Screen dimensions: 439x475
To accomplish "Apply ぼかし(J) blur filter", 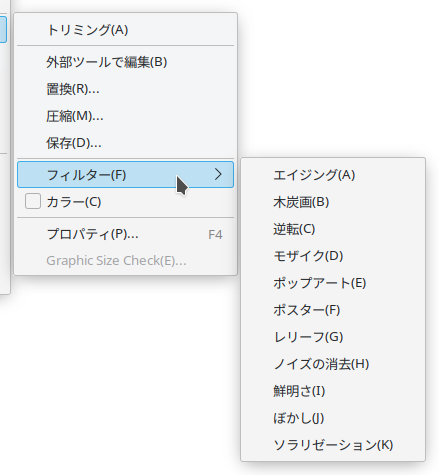I will [333, 418].
